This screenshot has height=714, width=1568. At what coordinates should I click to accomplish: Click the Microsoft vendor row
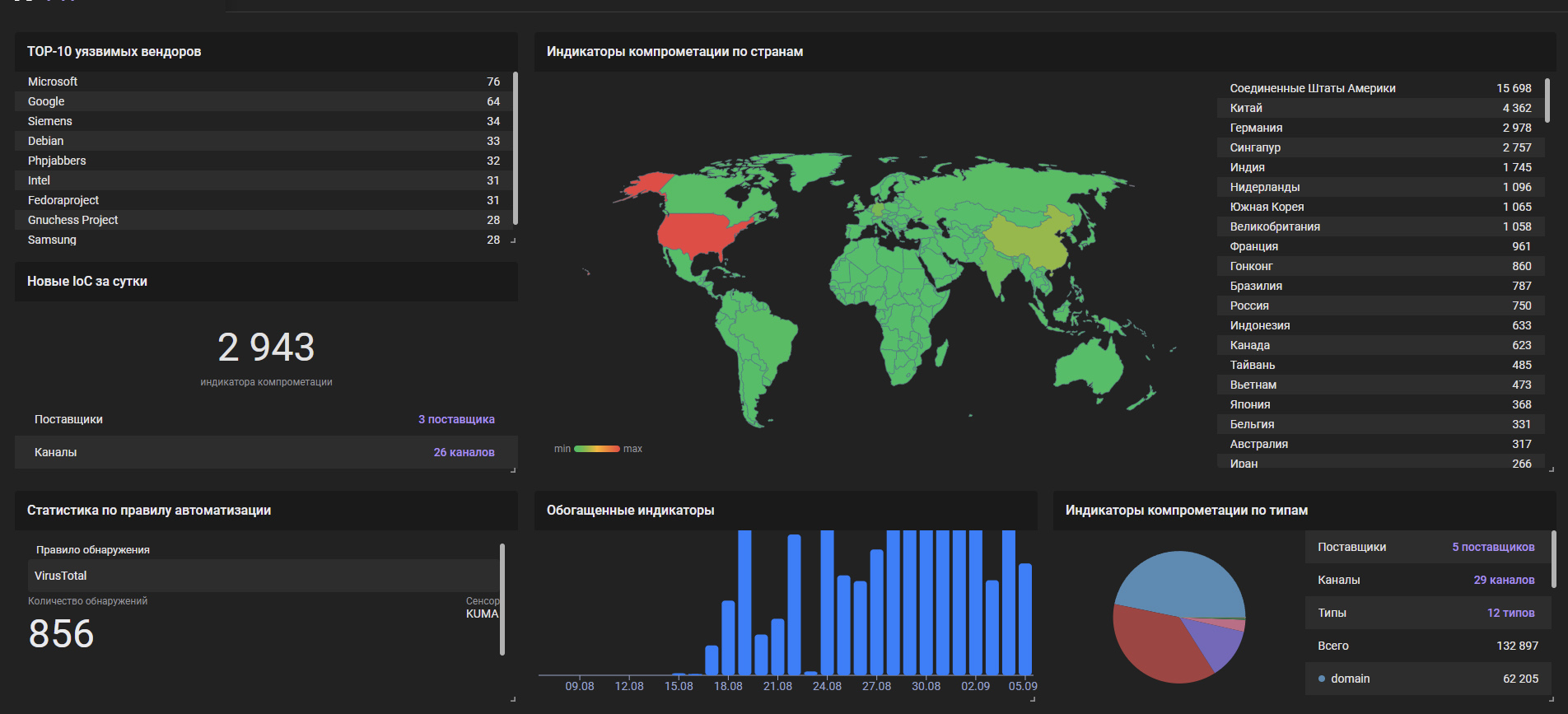coord(264,82)
